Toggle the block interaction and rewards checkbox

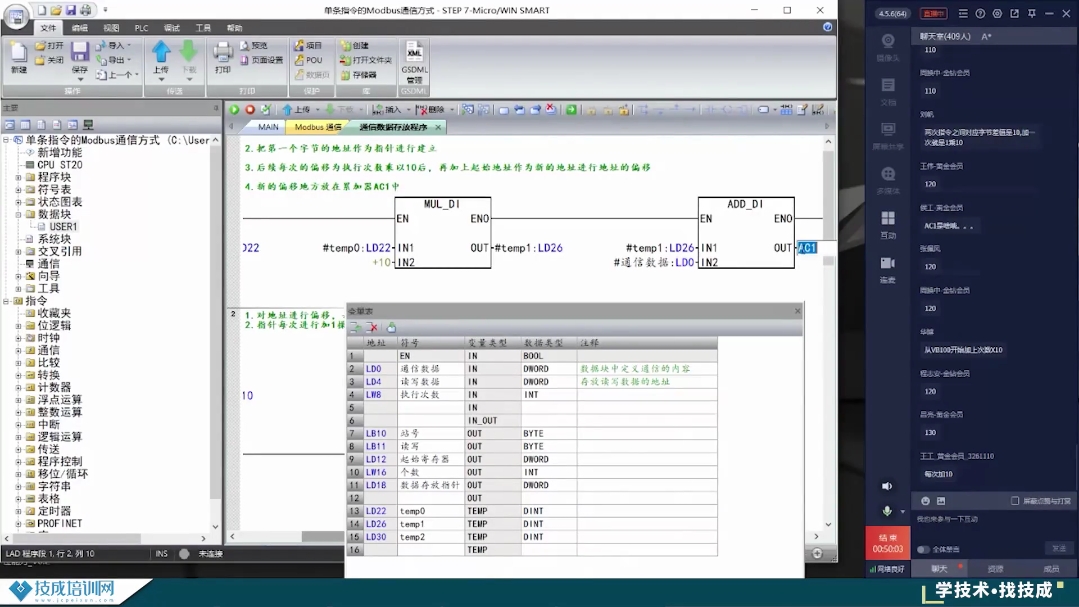click(1015, 501)
